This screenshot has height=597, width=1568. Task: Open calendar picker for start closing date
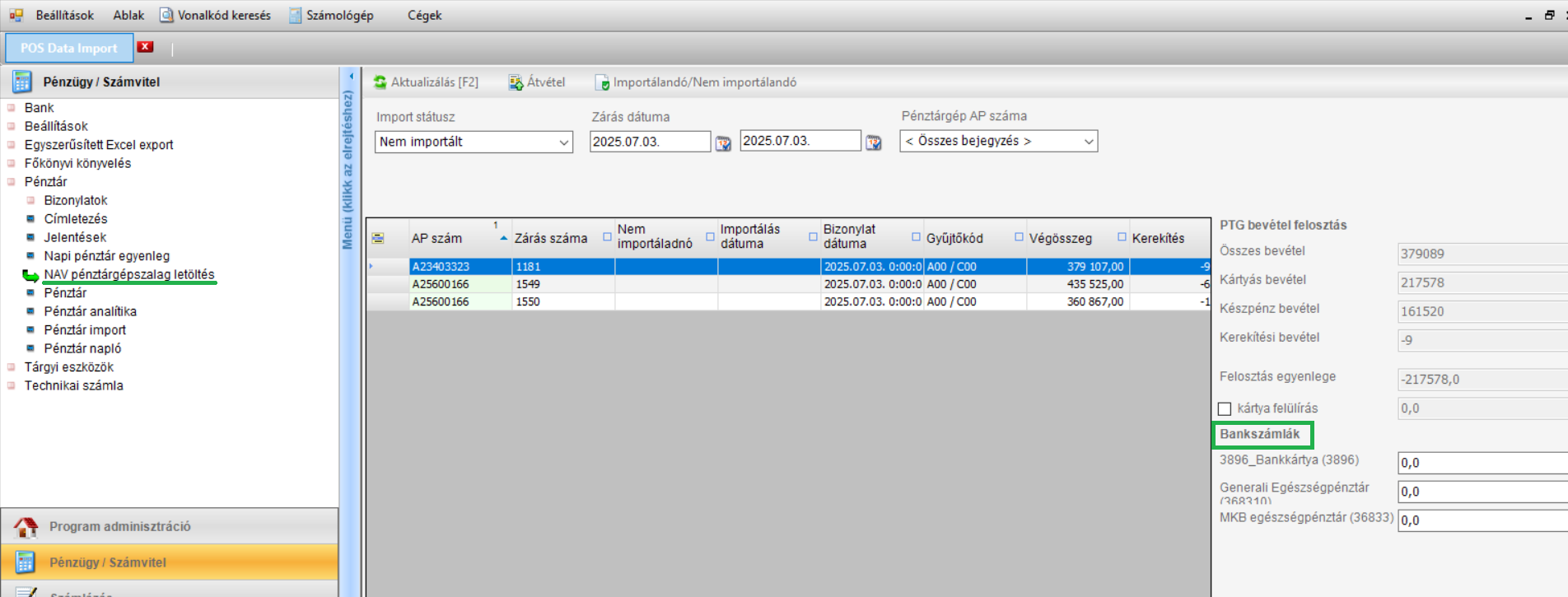pos(723,143)
